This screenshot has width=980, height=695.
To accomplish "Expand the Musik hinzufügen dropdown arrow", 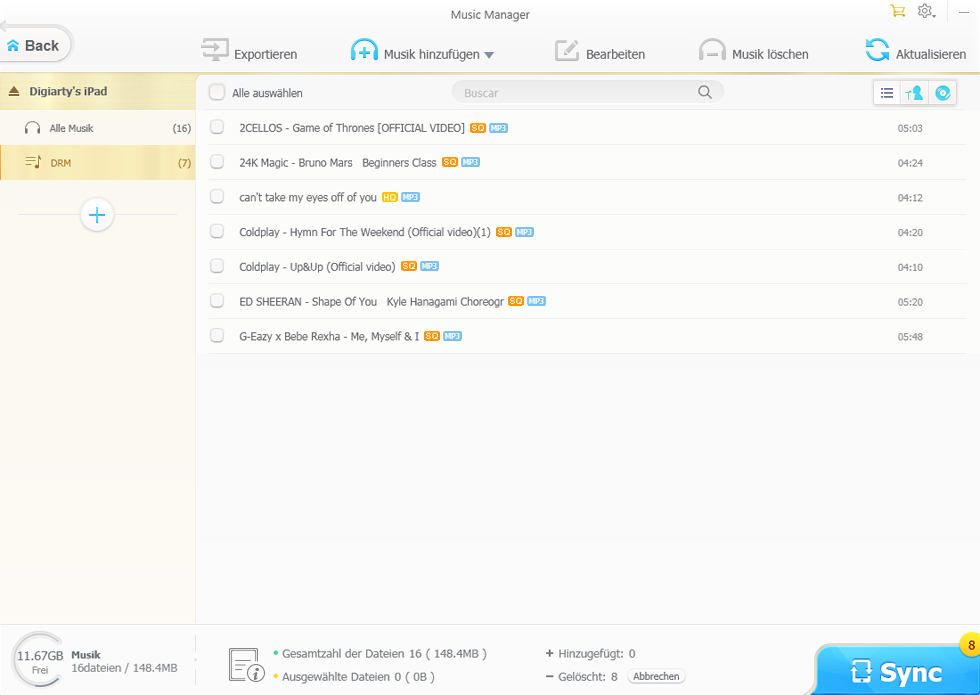I will [489, 55].
